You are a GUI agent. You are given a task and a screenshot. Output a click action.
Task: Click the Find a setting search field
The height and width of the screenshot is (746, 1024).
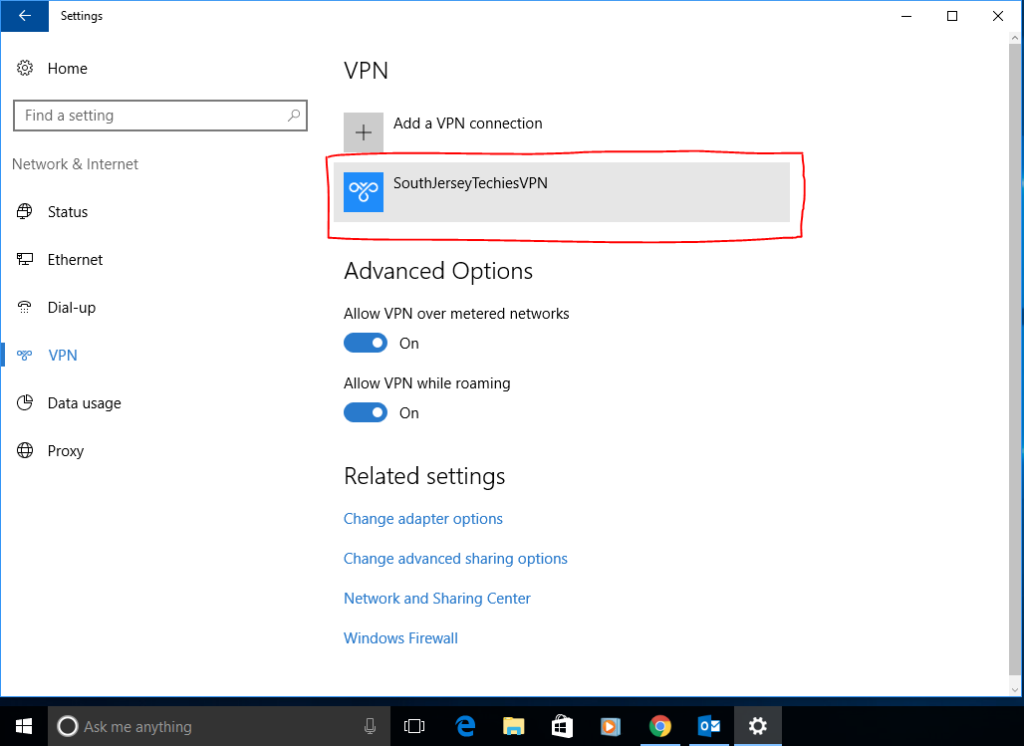[160, 116]
